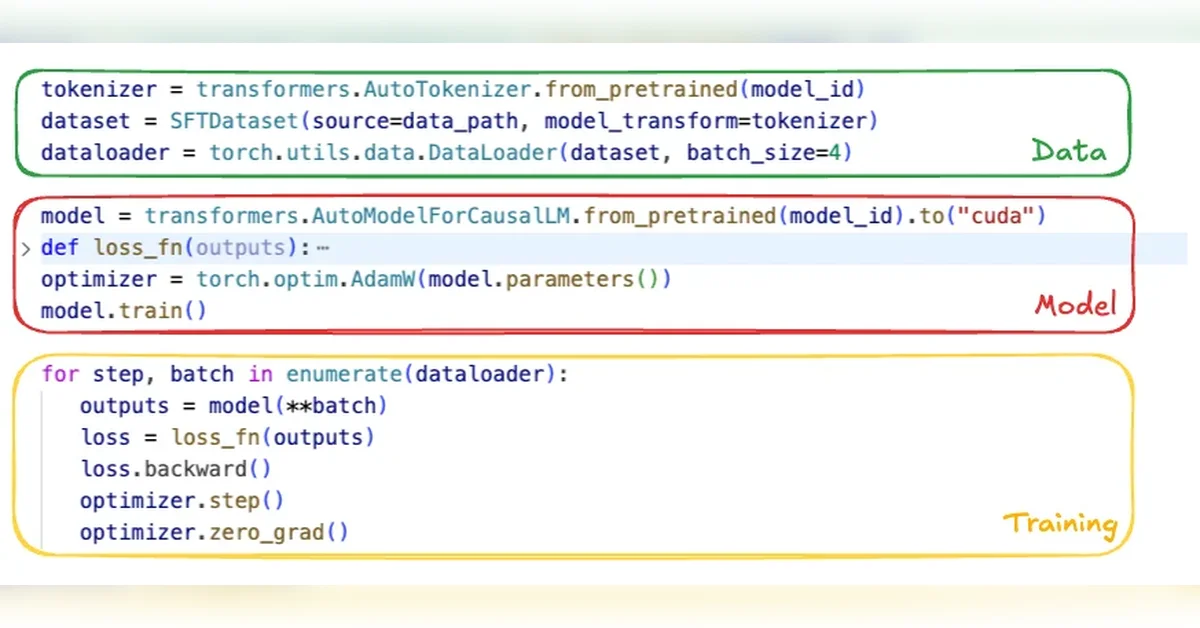Click the model.train() line
The image size is (1200, 628).
(124, 311)
